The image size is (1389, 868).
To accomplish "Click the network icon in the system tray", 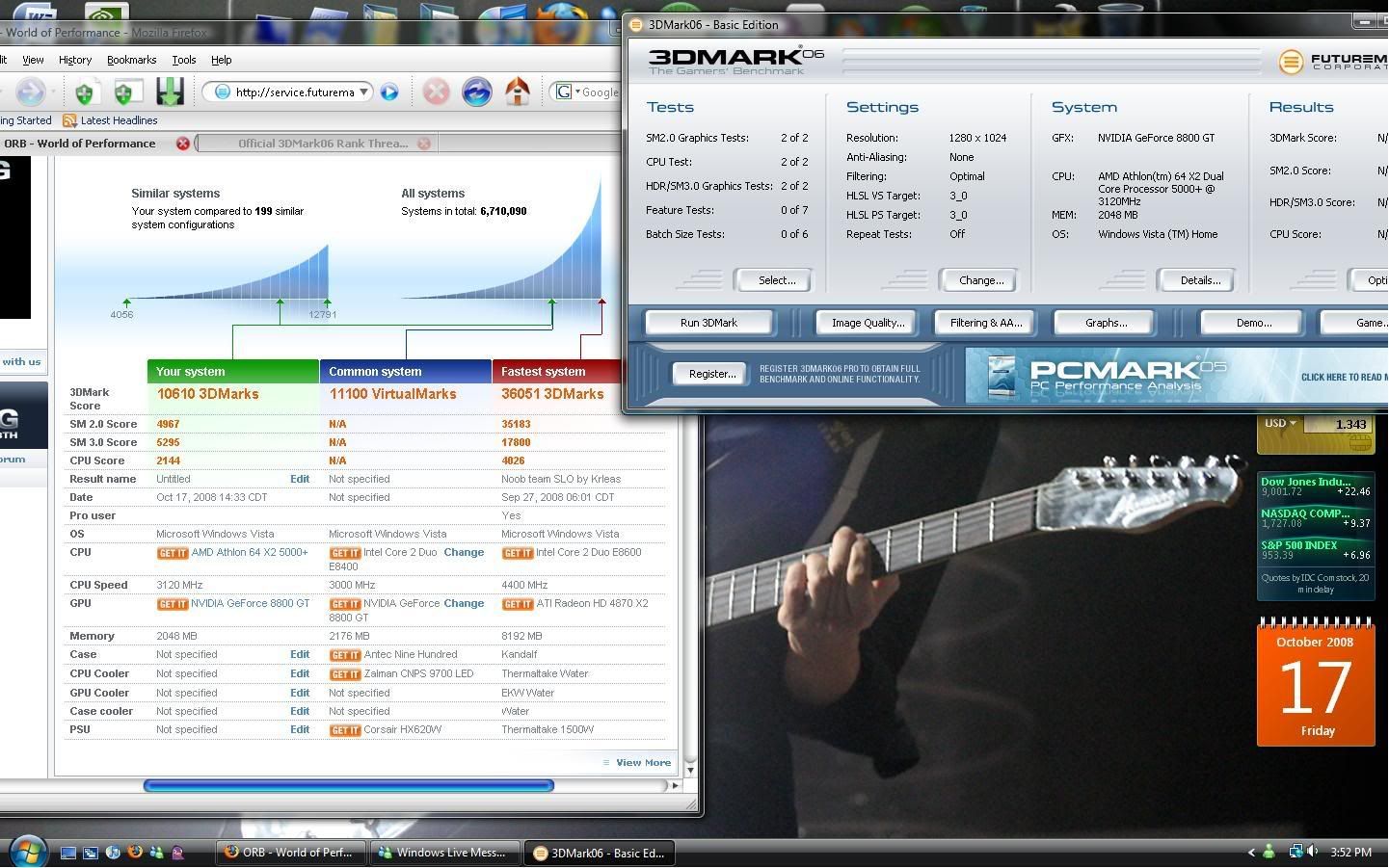I will (1297, 852).
